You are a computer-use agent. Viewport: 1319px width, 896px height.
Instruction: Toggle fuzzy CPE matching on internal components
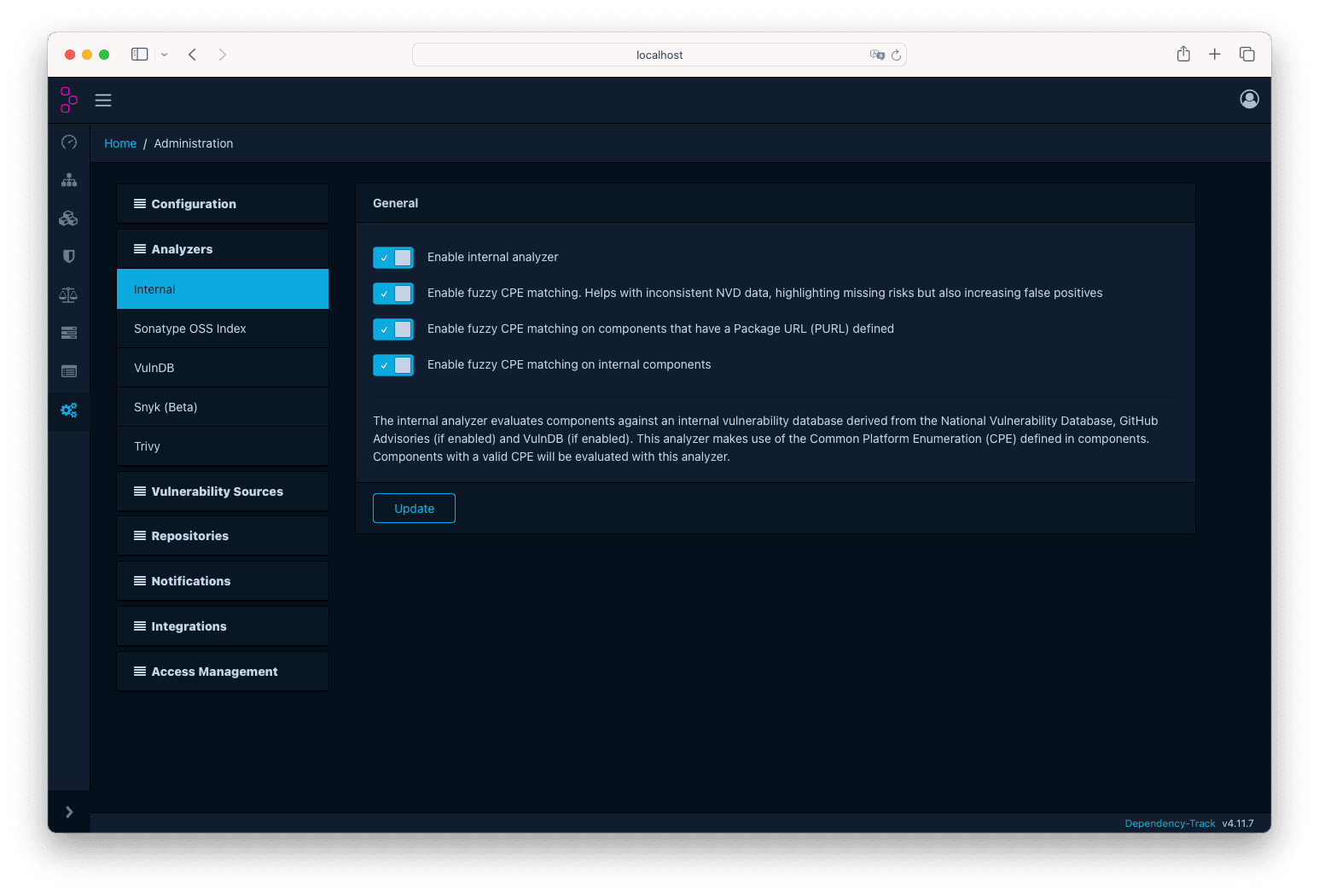tap(393, 365)
